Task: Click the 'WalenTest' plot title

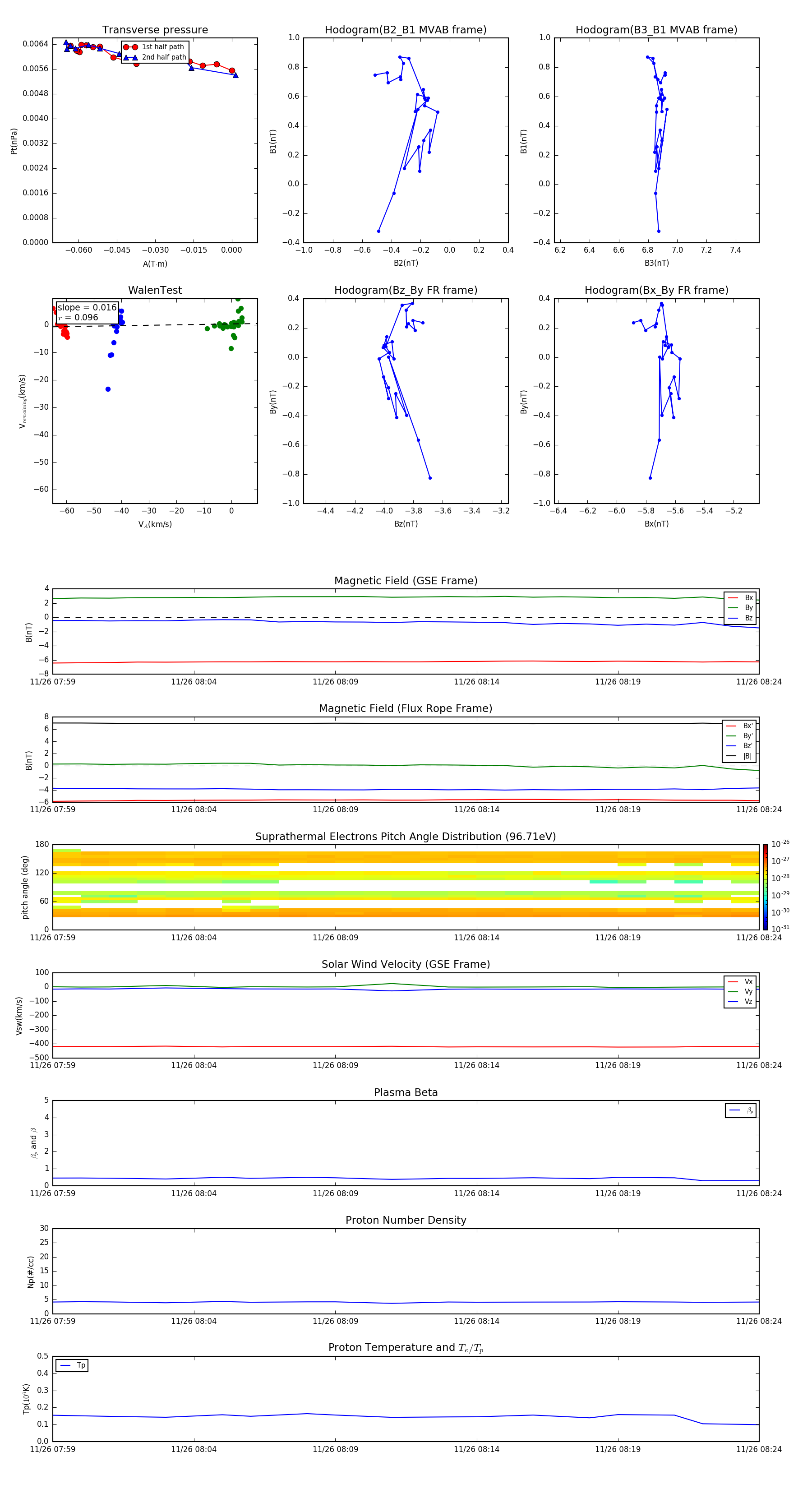Action: point(155,290)
